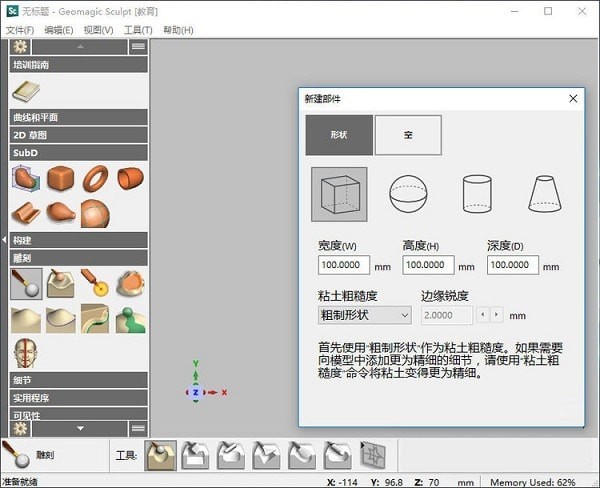Open the training guide book icon

(x=26, y=93)
